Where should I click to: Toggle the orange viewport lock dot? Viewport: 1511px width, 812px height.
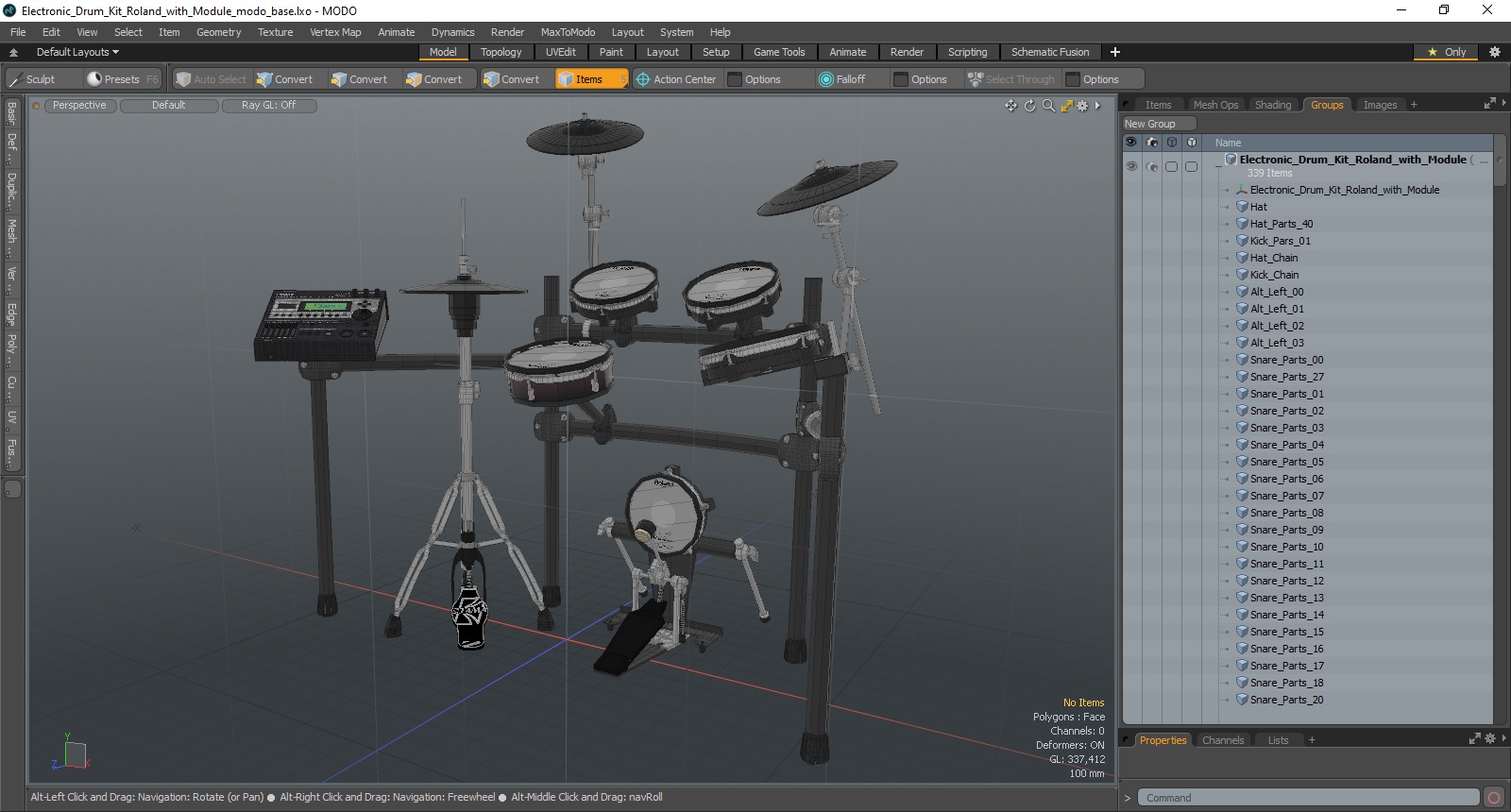click(37, 106)
